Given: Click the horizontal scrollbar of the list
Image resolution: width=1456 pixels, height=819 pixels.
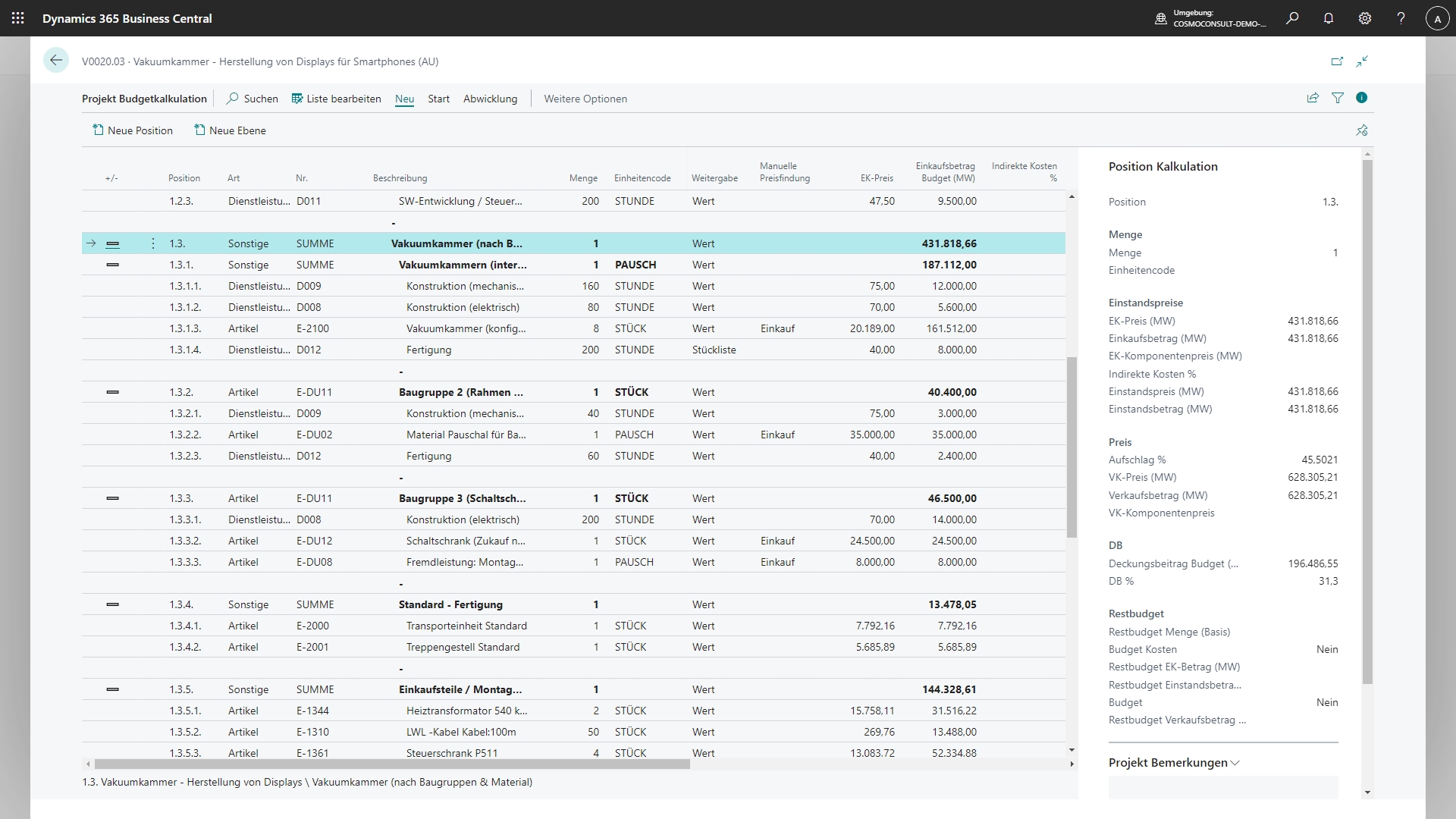Looking at the screenshot, I should 392,764.
